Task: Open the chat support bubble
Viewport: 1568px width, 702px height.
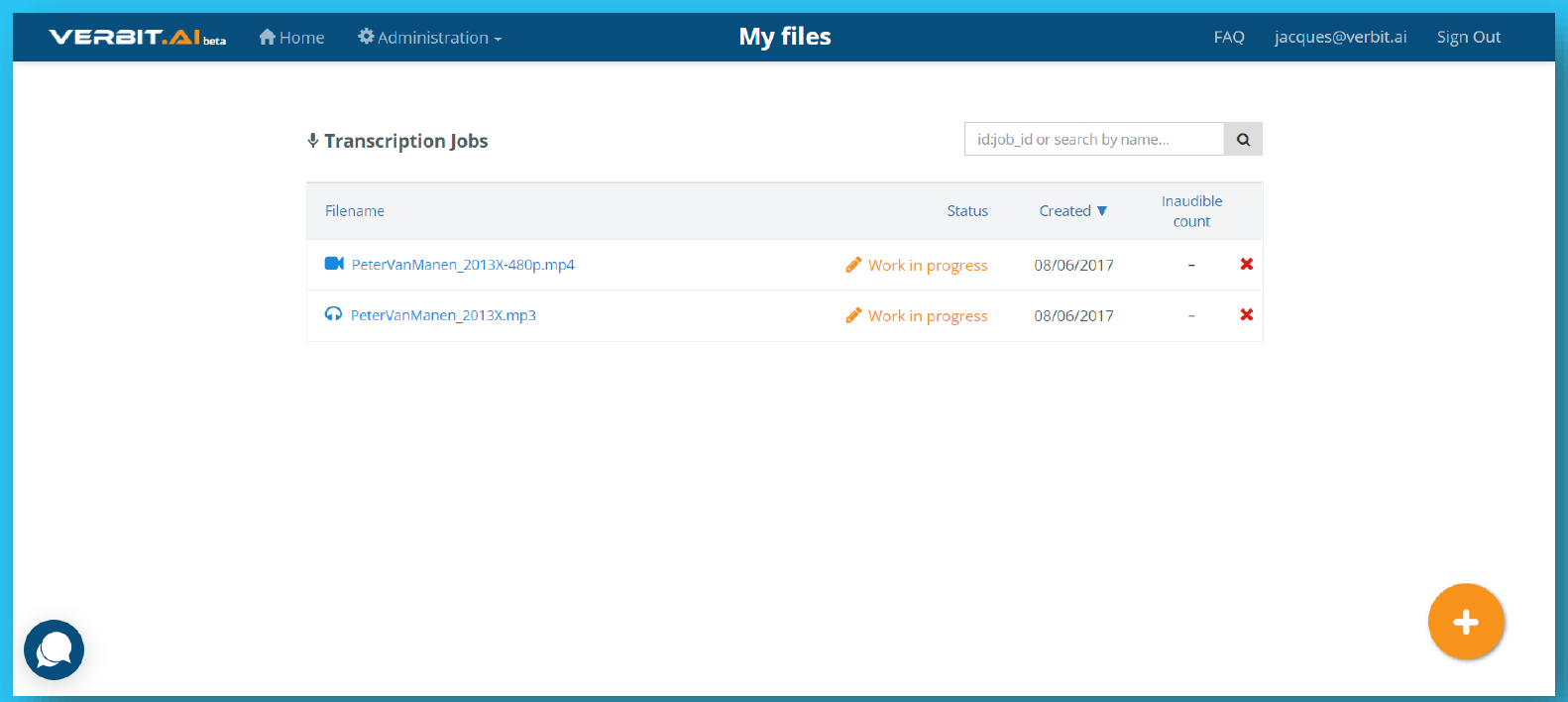Action: pos(54,649)
